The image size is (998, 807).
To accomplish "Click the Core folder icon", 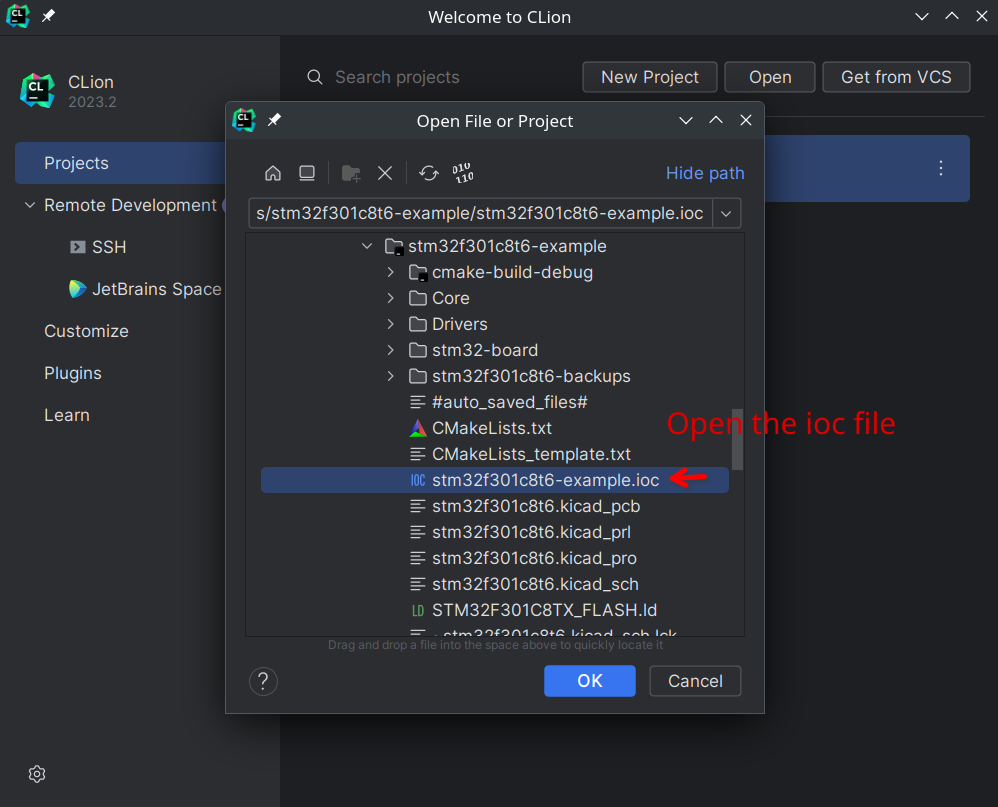I will [x=418, y=298].
